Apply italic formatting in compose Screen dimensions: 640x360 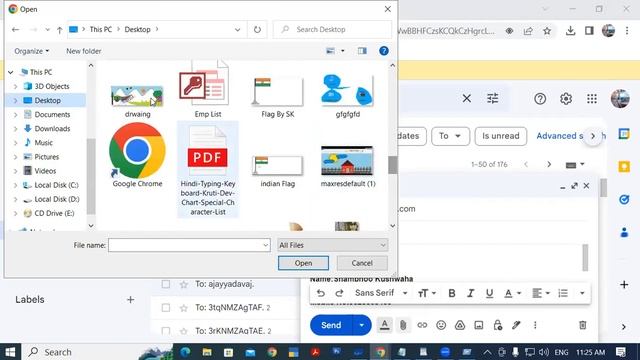tap(471, 293)
